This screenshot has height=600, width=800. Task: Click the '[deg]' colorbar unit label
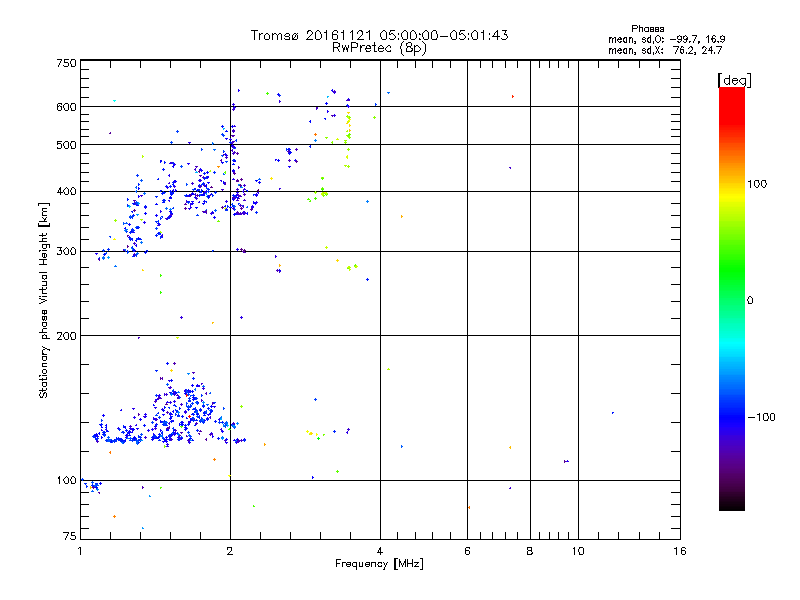coord(734,80)
